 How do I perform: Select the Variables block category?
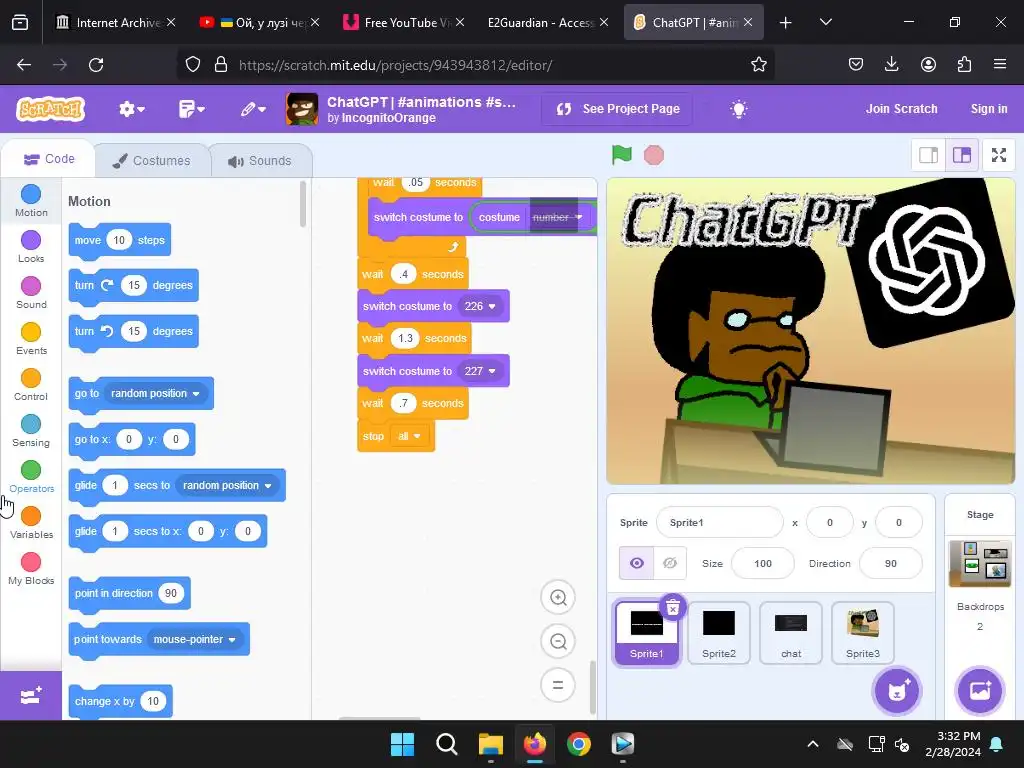[31, 523]
